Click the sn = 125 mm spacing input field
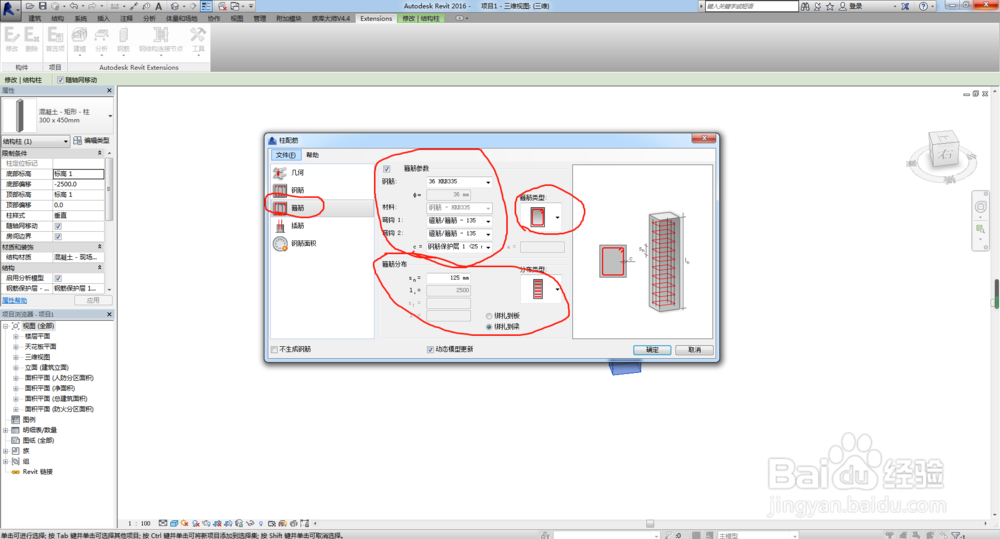Image resolution: width=1000 pixels, height=539 pixels. click(x=448, y=278)
